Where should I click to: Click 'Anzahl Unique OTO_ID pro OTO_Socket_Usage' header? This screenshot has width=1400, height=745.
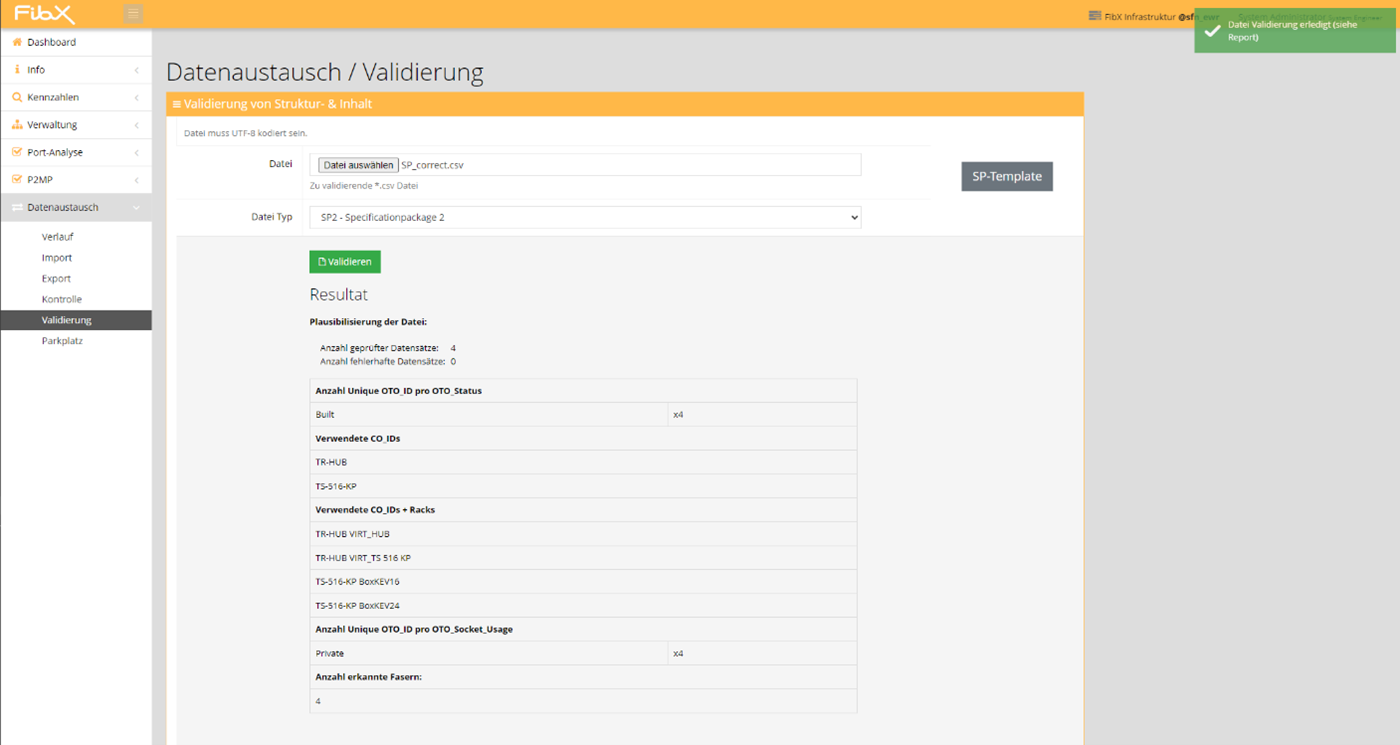[584, 629]
